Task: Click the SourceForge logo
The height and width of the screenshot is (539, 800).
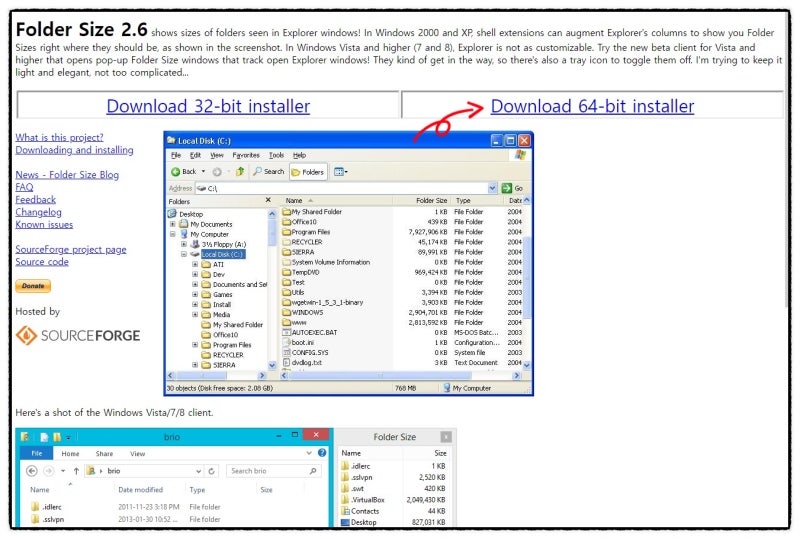Action: (x=78, y=335)
